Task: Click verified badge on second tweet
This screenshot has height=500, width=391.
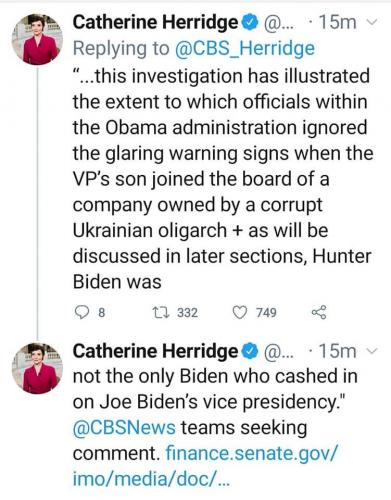Action: tap(250, 351)
